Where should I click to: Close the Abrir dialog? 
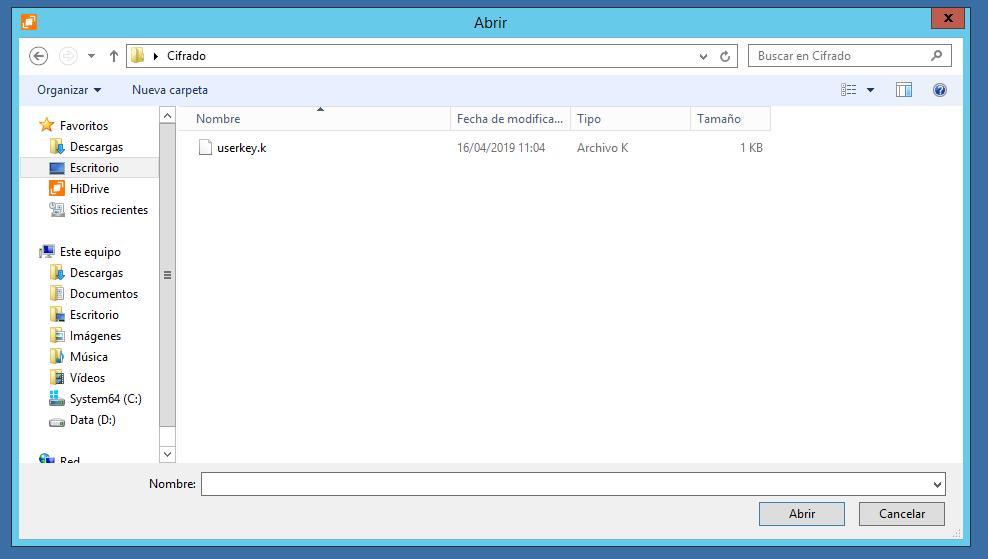tap(948, 18)
